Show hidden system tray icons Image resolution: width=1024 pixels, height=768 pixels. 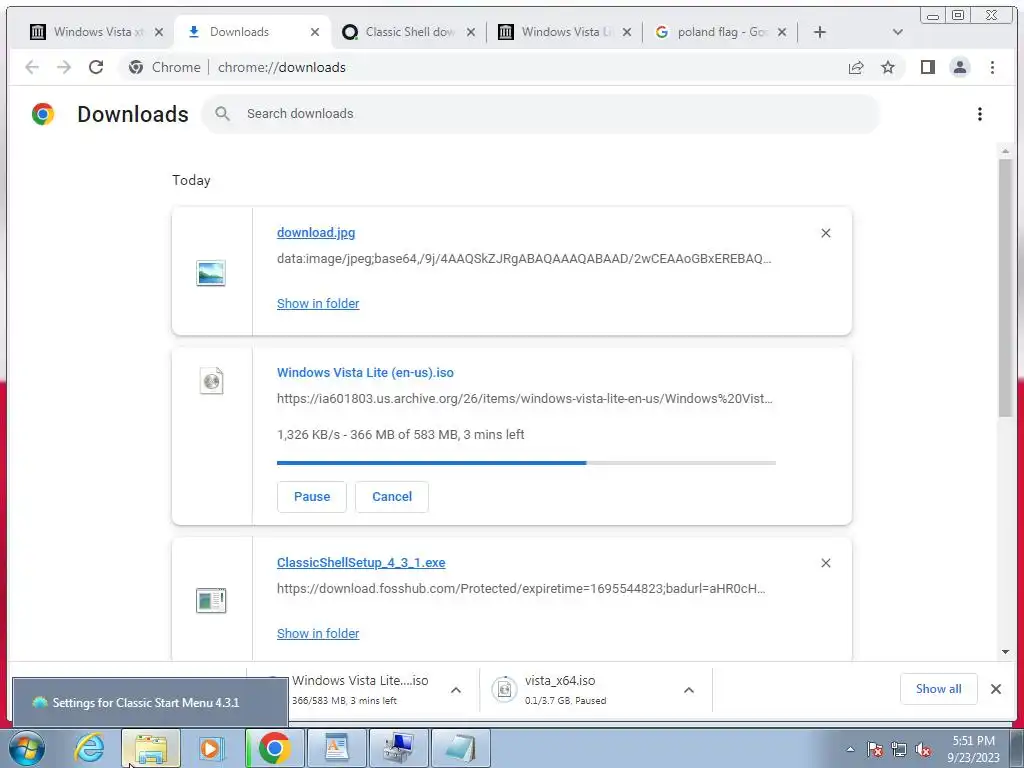coord(850,750)
